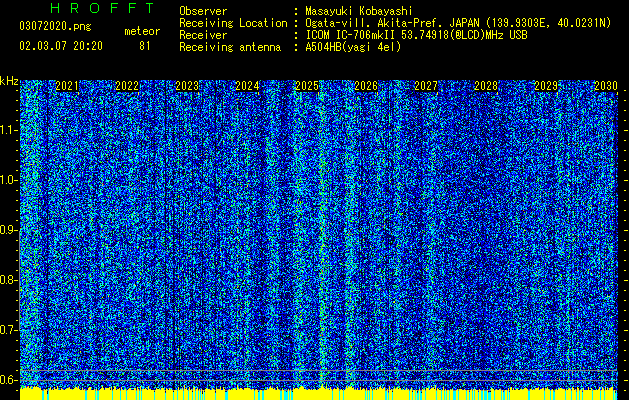
Task: Select the meteor count value 81
Action: [x=145, y=46]
